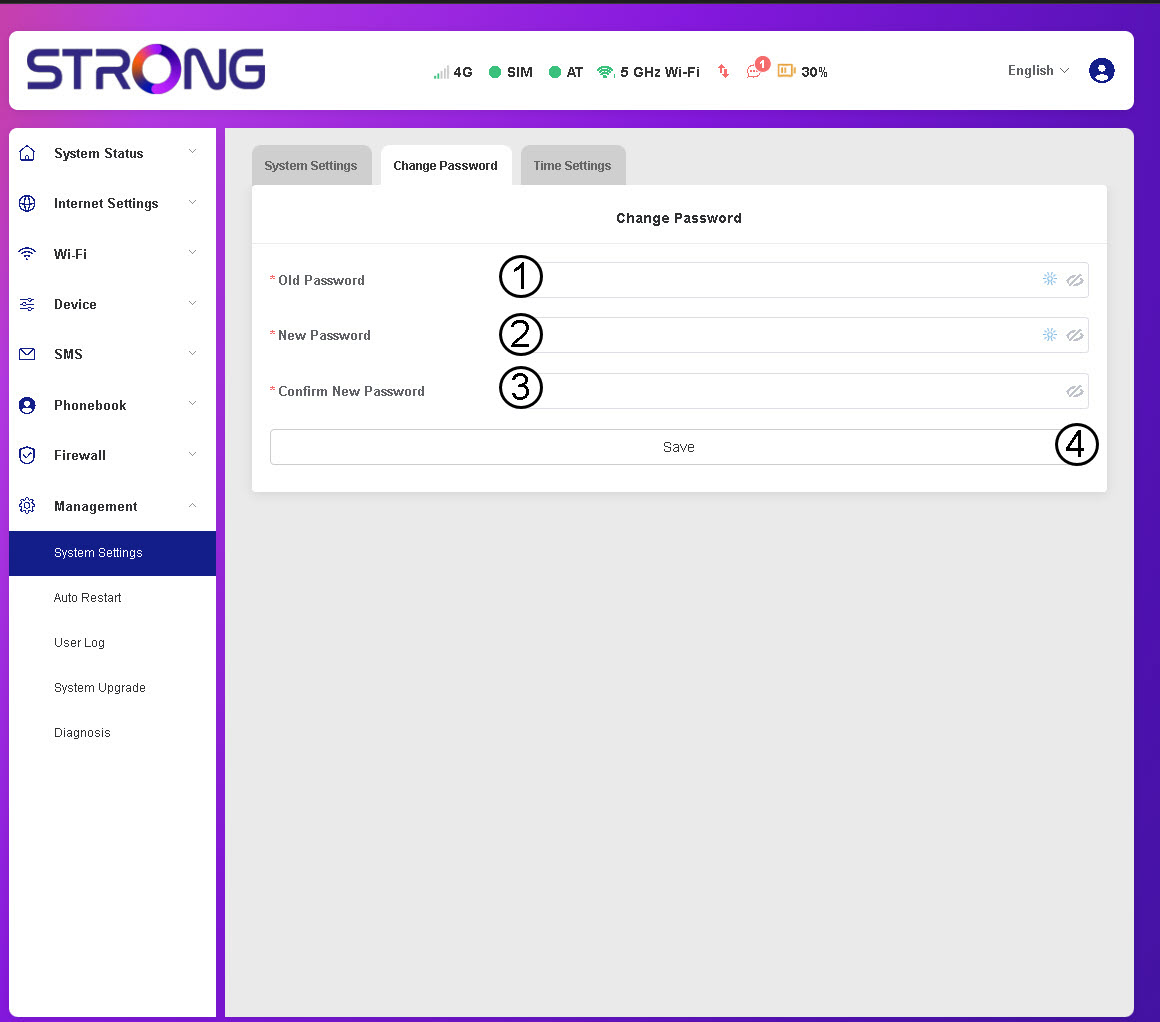The width and height of the screenshot is (1160, 1022).
Task: Click the 4G signal strength icon
Action: 441,72
